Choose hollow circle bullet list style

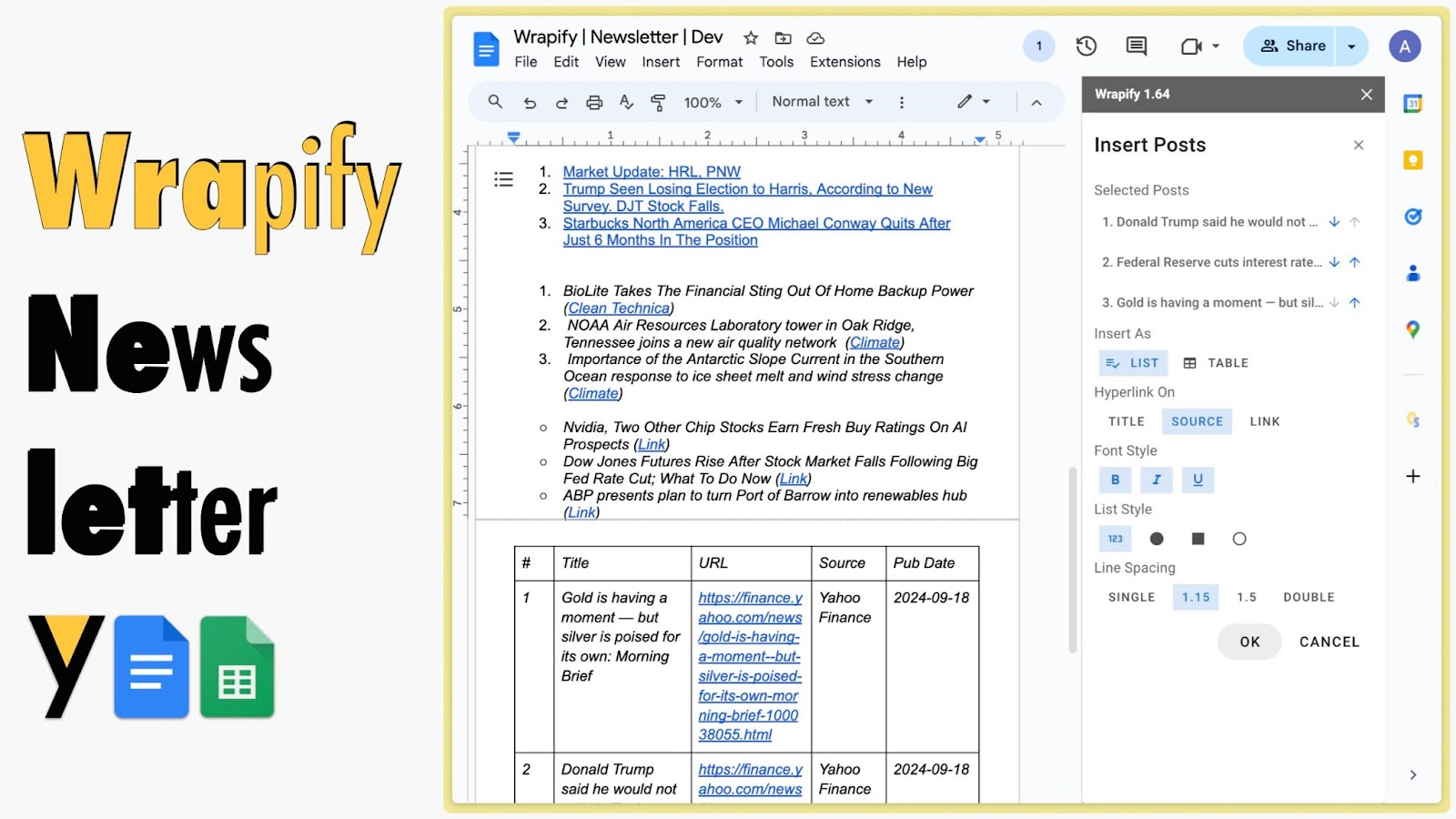[x=1239, y=539]
